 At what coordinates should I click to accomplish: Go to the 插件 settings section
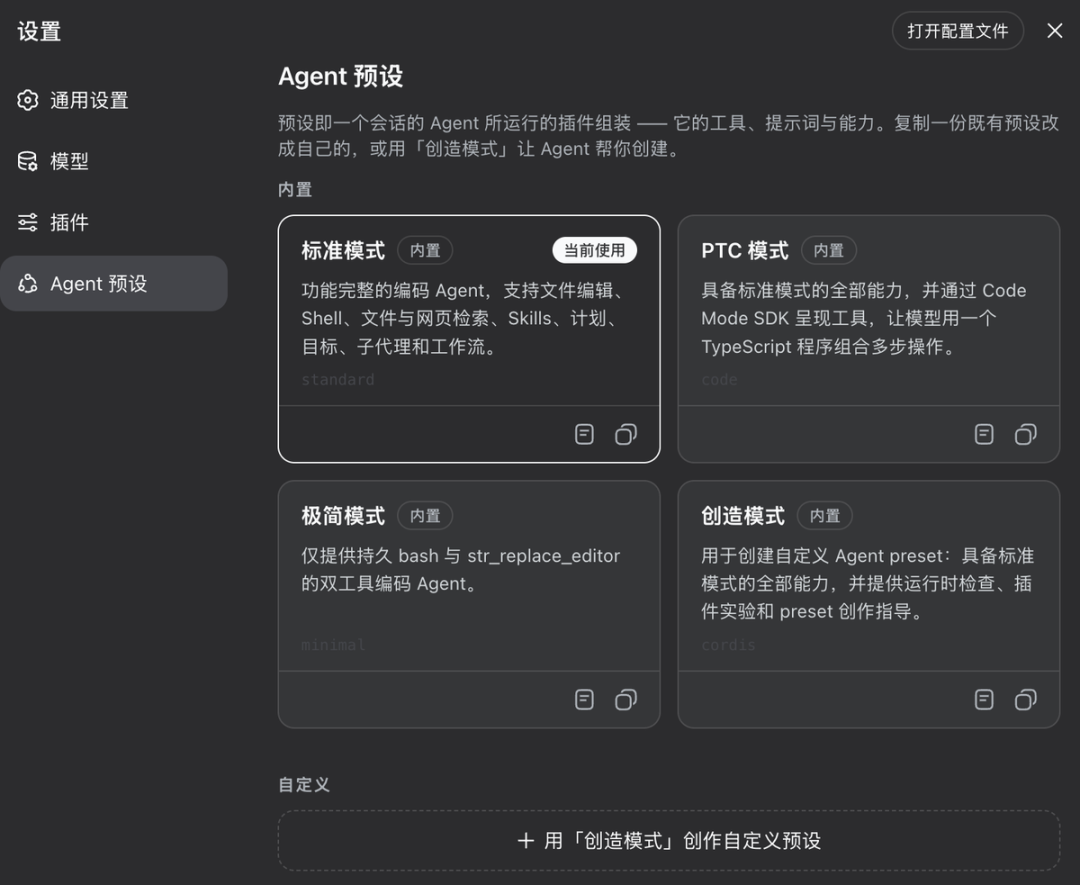(114, 222)
